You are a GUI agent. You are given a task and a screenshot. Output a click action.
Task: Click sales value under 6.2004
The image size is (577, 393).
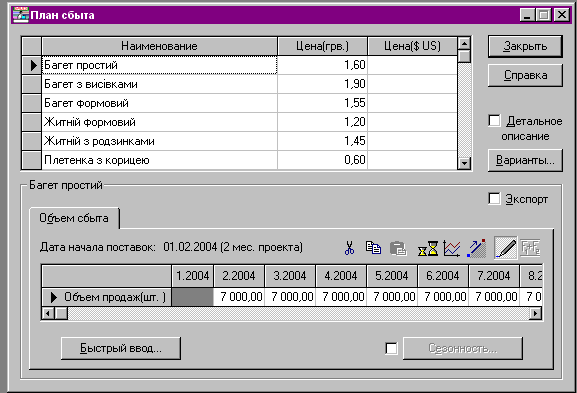[443, 297]
